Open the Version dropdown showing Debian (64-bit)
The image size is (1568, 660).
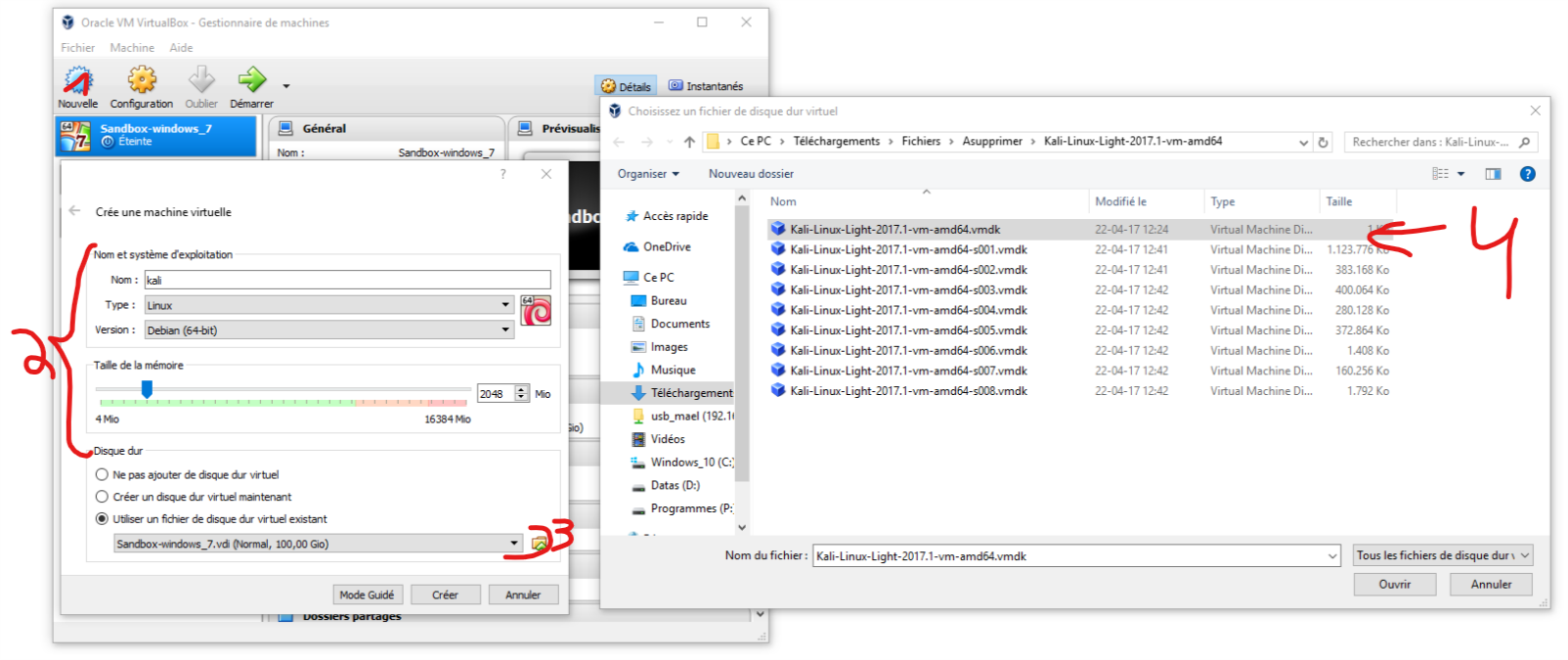coord(328,330)
